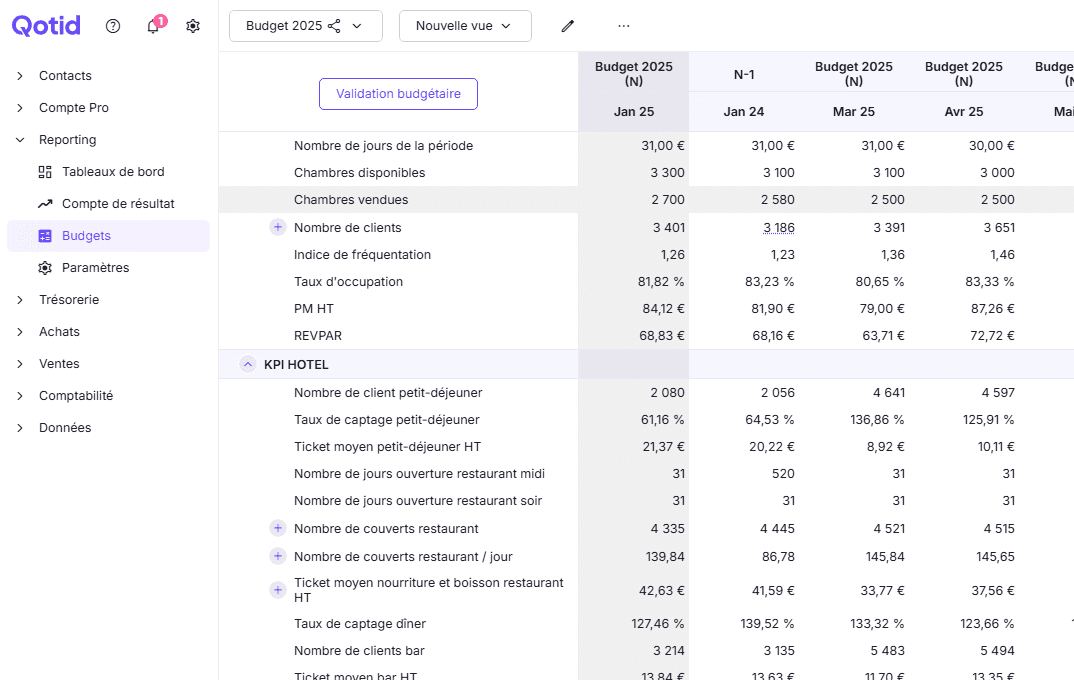Collapse the KPI HOTEL section
This screenshot has width=1074, height=680.
[x=248, y=364]
